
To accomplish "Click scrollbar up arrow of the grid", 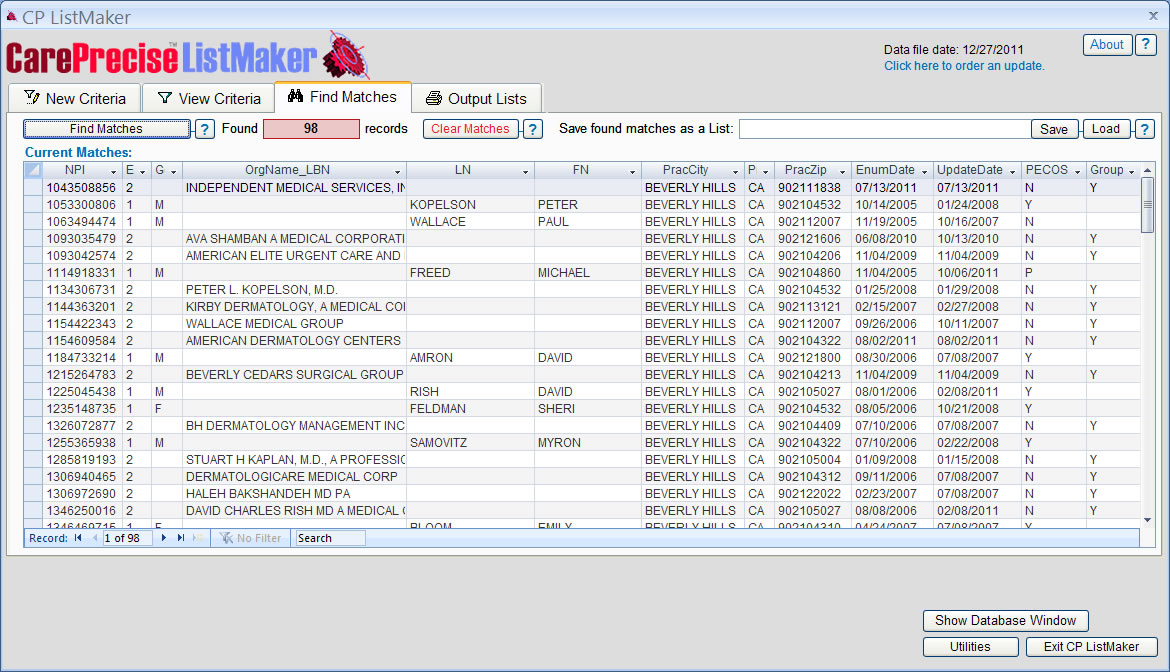I will tap(1148, 171).
